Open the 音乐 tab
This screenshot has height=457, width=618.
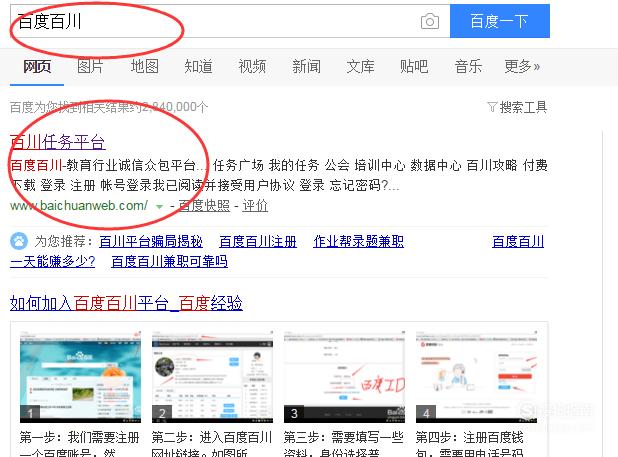(x=468, y=67)
